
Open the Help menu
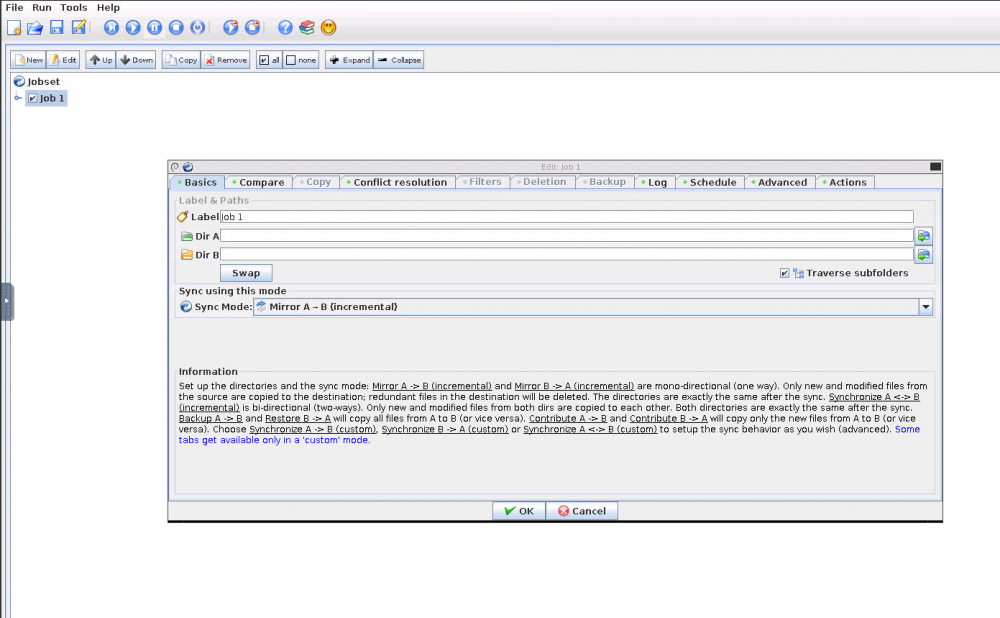point(108,8)
